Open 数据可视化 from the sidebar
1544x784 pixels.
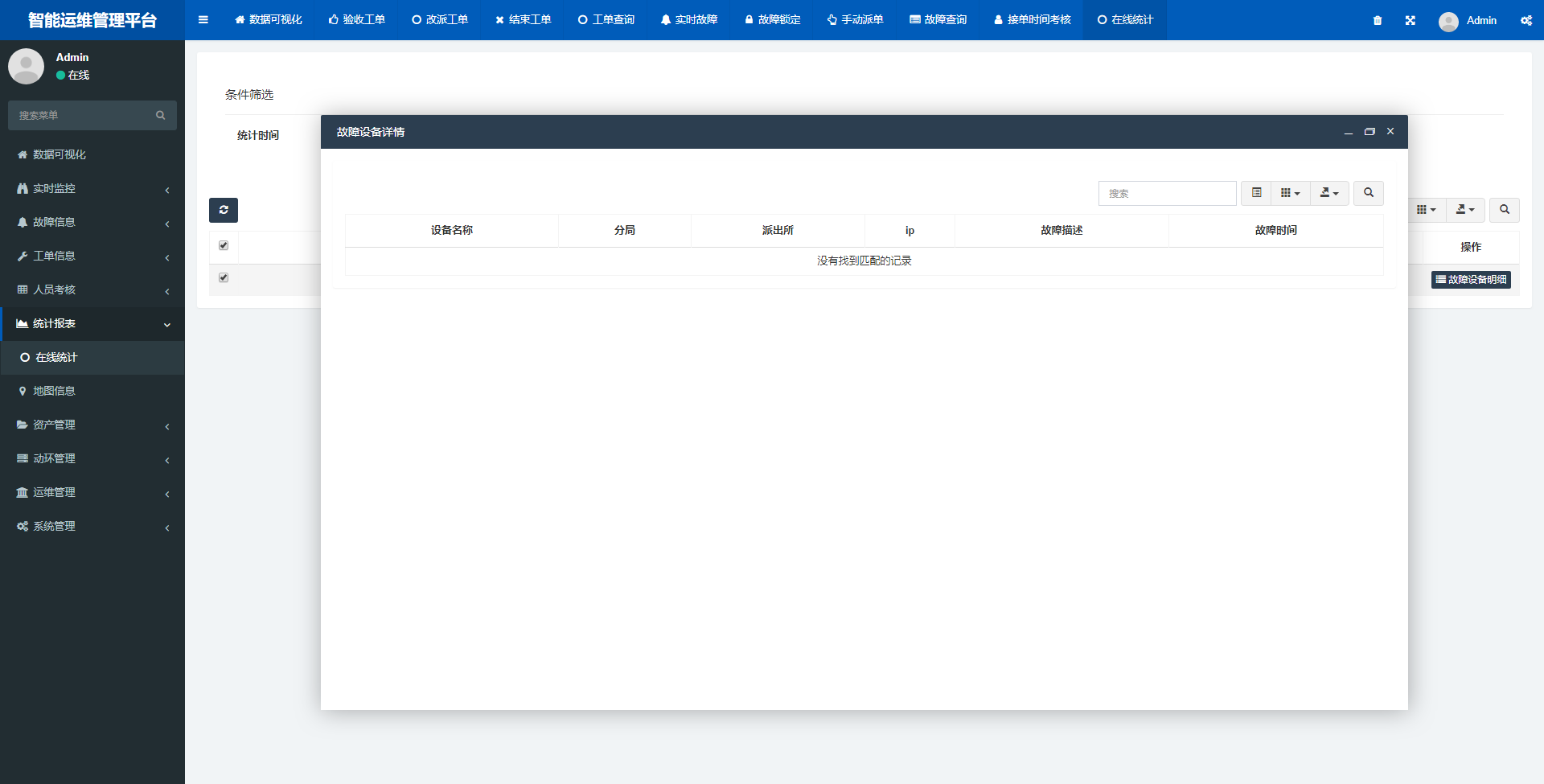pos(92,154)
